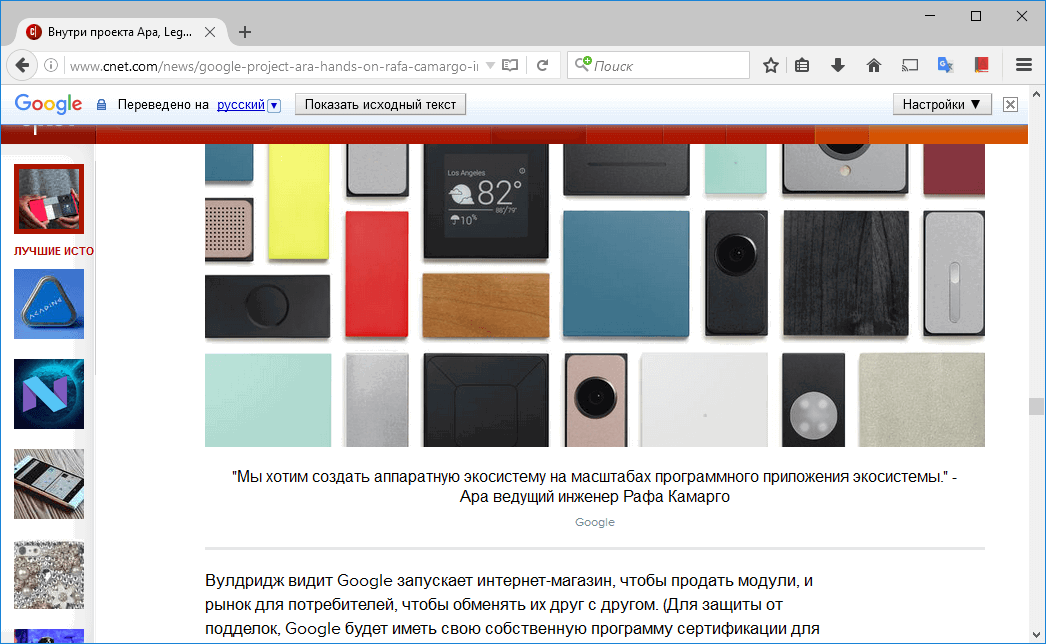1046x644 pixels.
Task: Open the Library clipboard icon
Action: 801,64
